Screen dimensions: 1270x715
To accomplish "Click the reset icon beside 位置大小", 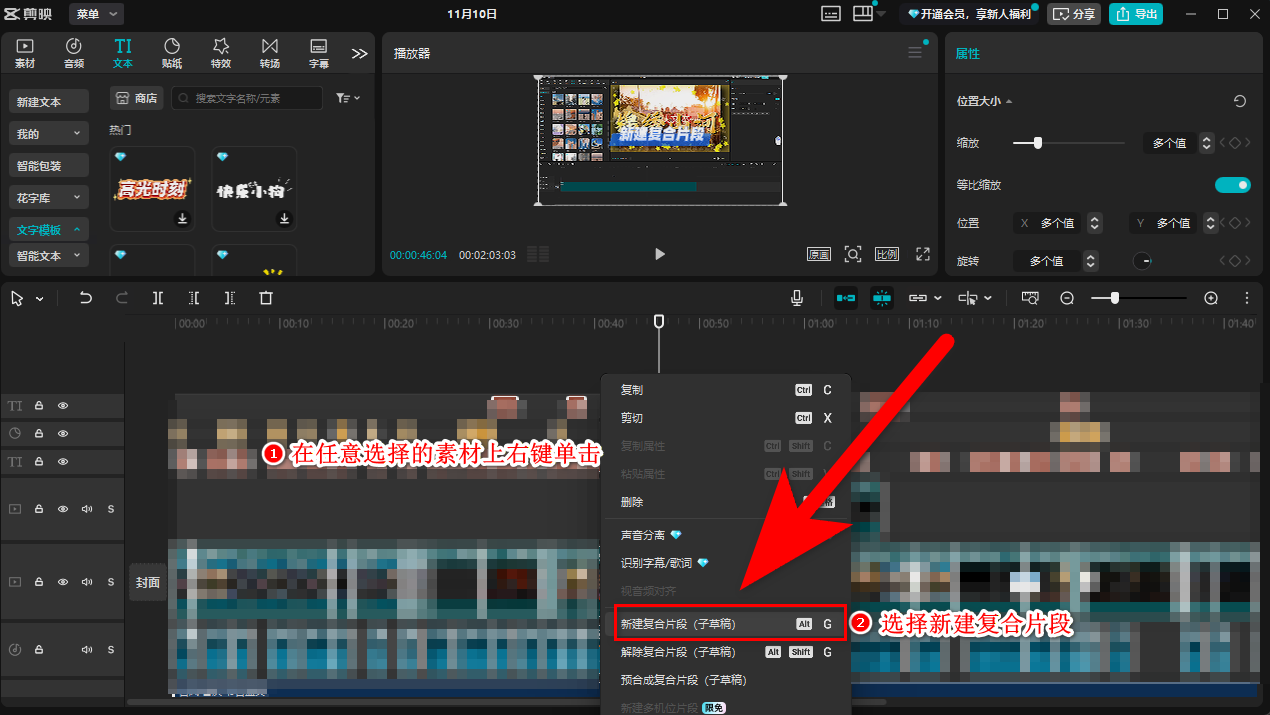I will point(1240,101).
